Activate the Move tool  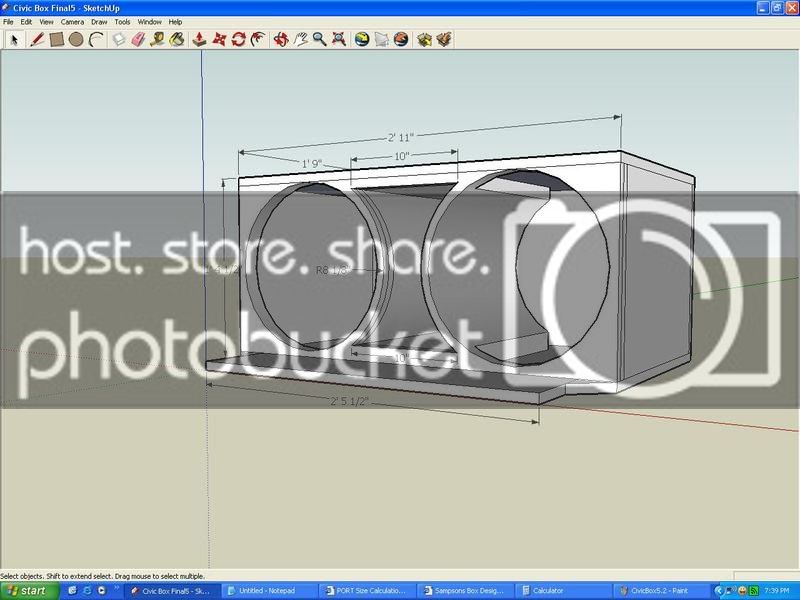(219, 39)
